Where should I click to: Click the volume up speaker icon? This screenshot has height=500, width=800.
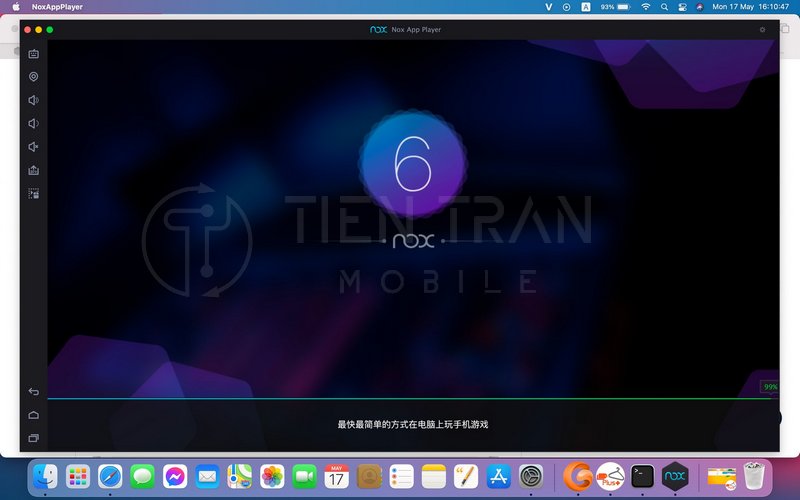(34, 100)
